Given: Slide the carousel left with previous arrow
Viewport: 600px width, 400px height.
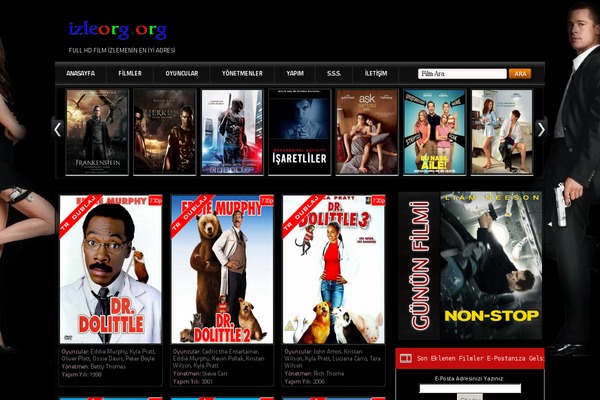Looking at the screenshot, I should coord(57,129).
